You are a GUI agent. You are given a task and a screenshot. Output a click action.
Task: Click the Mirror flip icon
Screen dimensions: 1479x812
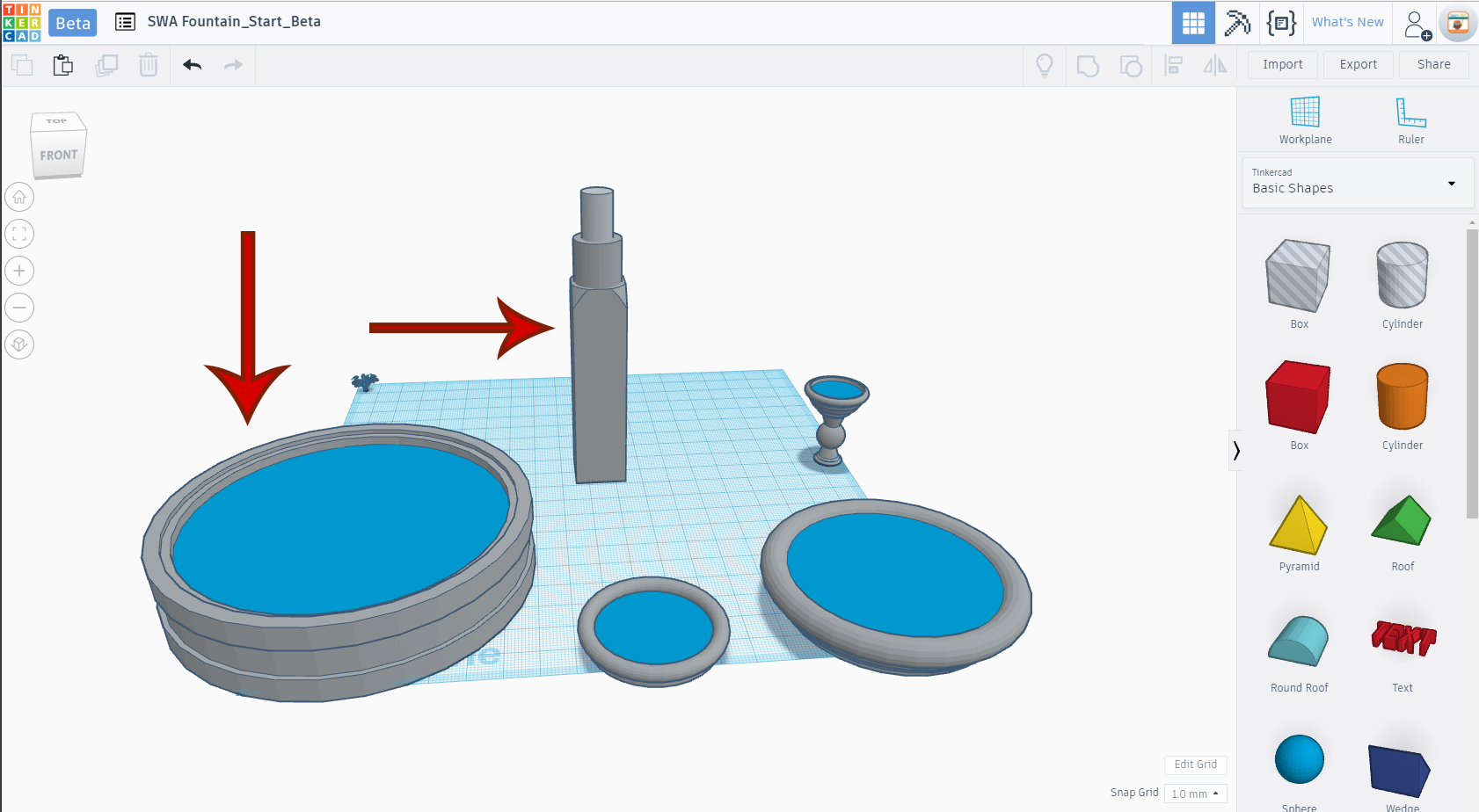pos(1215,65)
